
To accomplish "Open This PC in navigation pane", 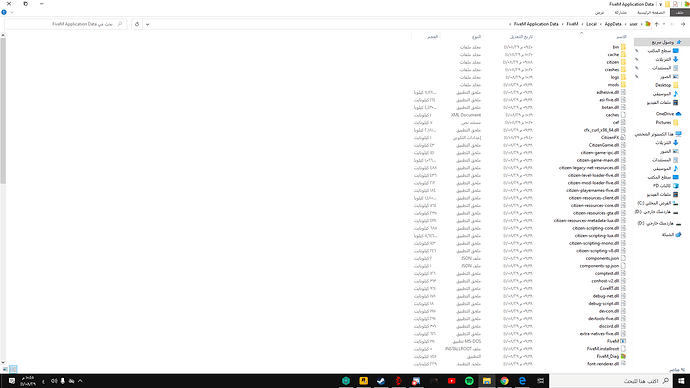I will click(658, 134).
